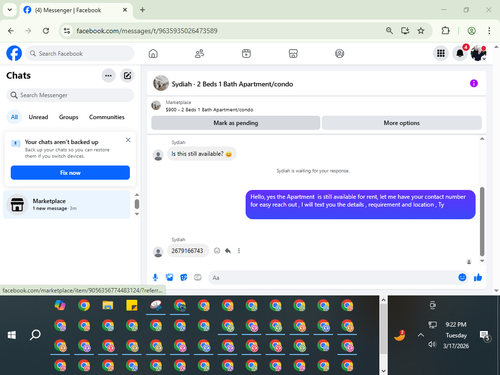Open File Explorer from taskbar
The image size is (500, 375).
pos(108,305)
